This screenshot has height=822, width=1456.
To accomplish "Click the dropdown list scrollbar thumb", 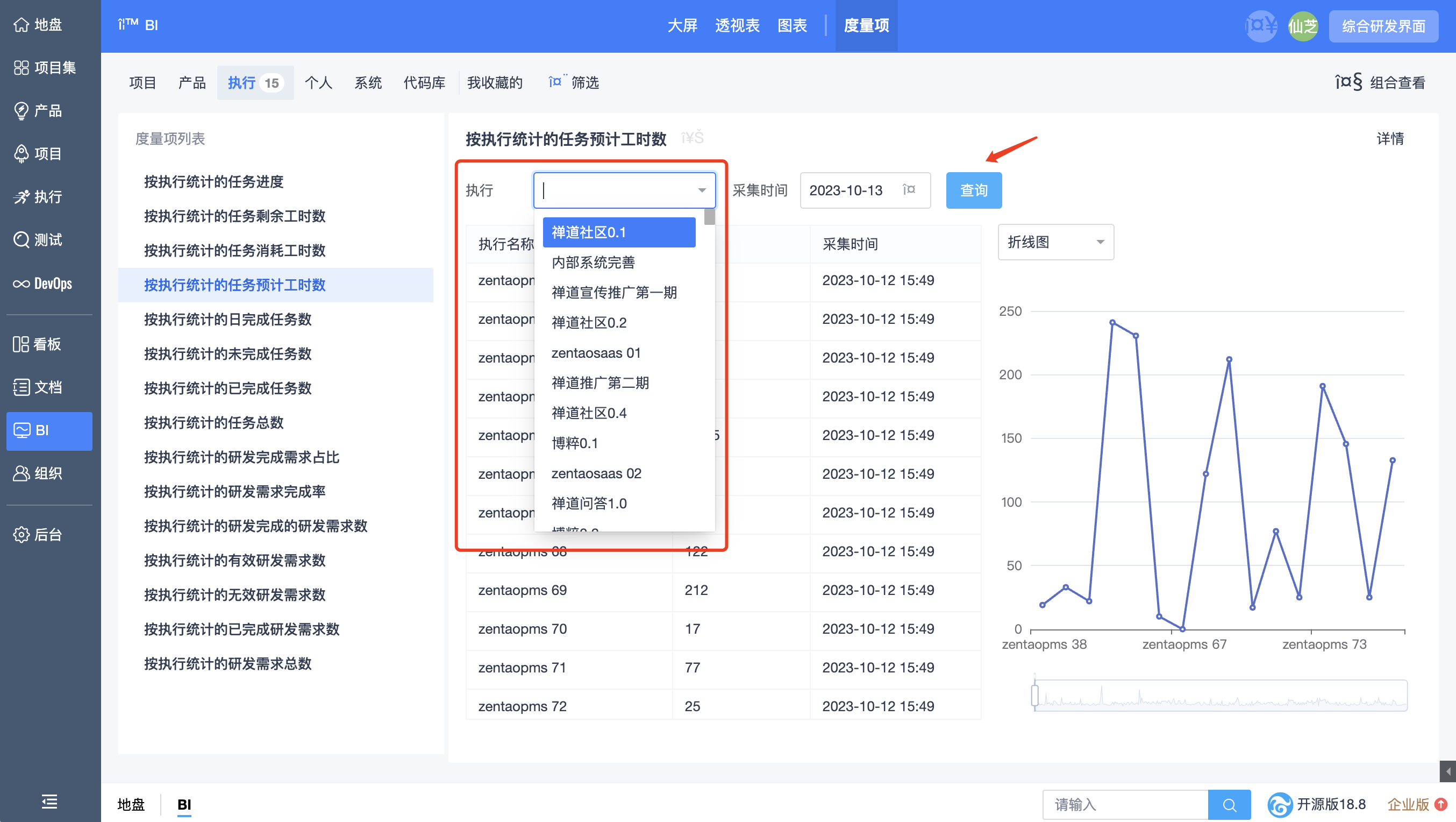I will click(709, 216).
